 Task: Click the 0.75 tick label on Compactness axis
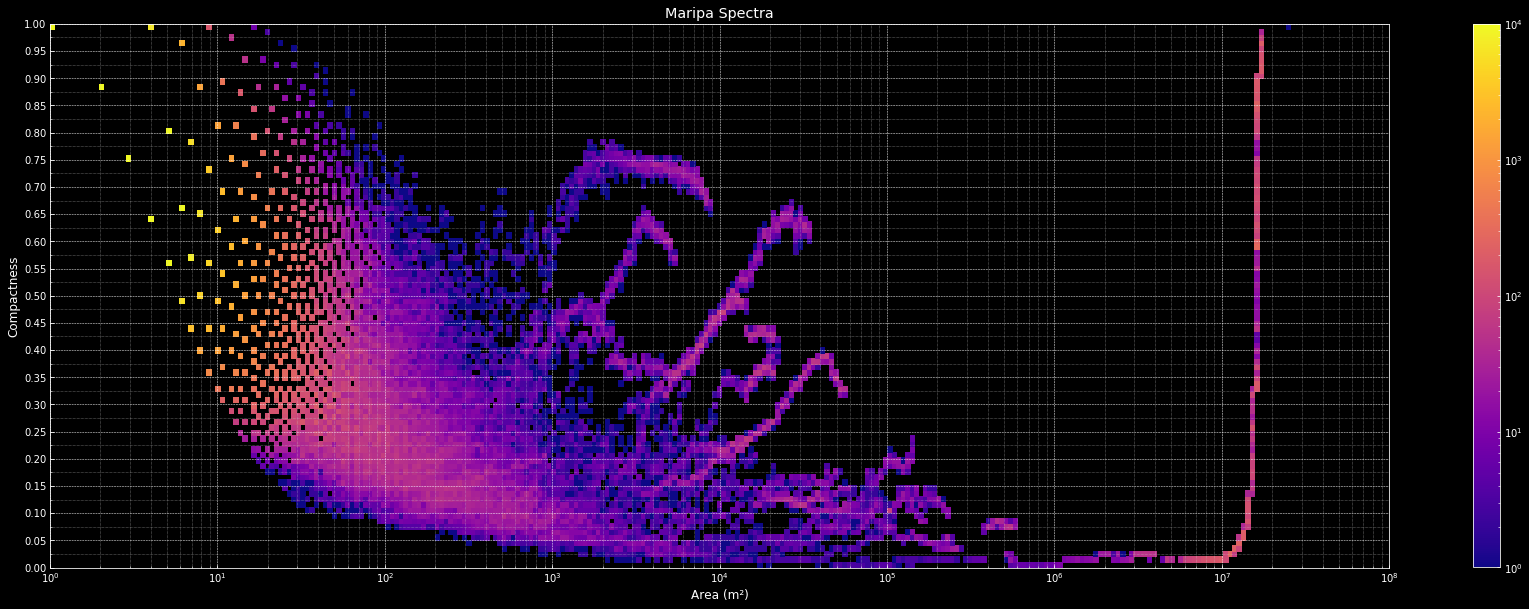pyautogui.click(x=34, y=160)
